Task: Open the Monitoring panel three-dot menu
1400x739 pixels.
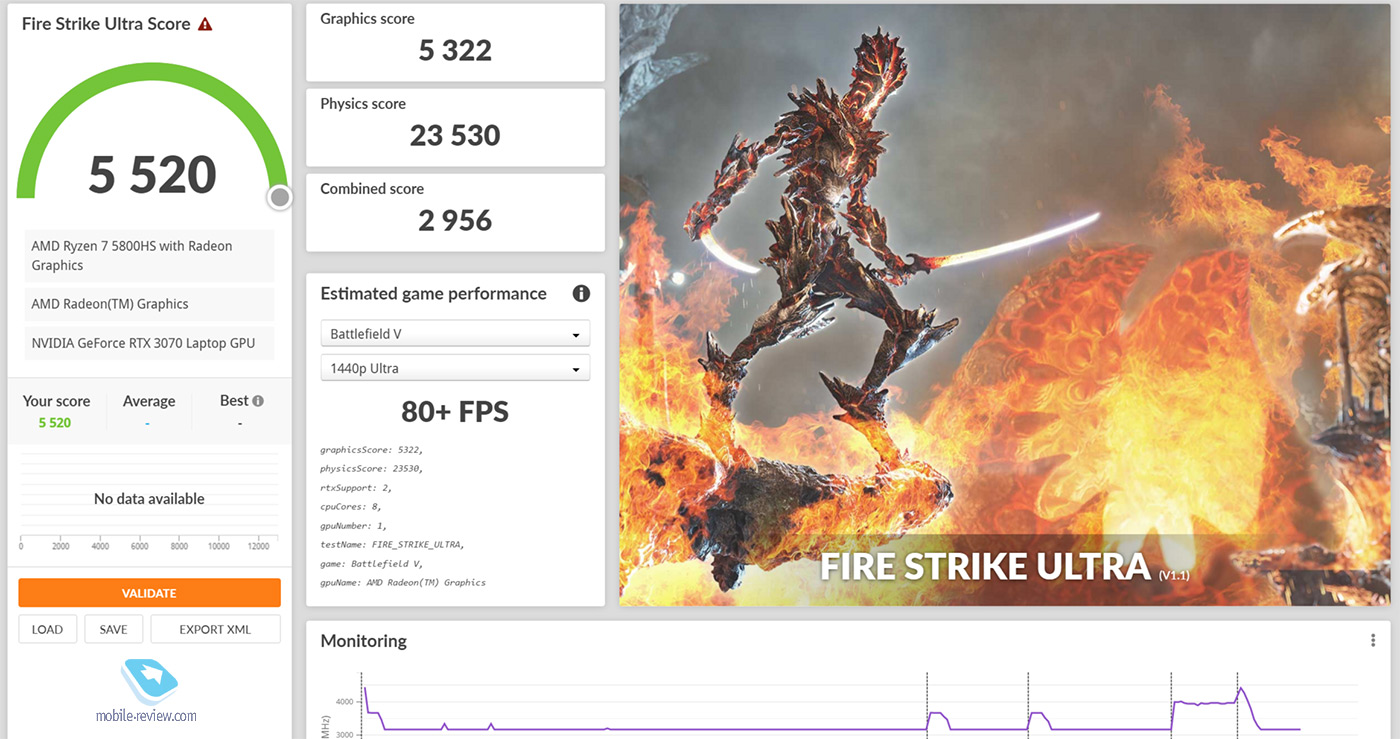Action: [1373, 641]
